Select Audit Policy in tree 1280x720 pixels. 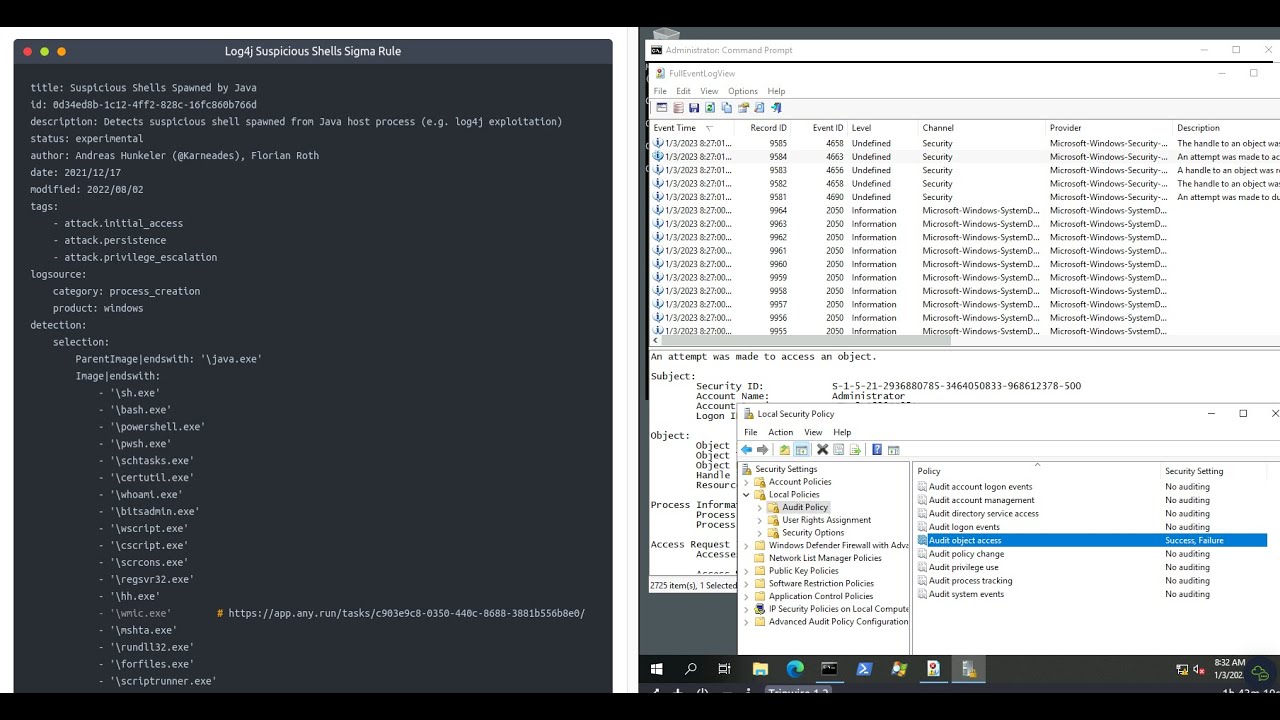pos(805,507)
